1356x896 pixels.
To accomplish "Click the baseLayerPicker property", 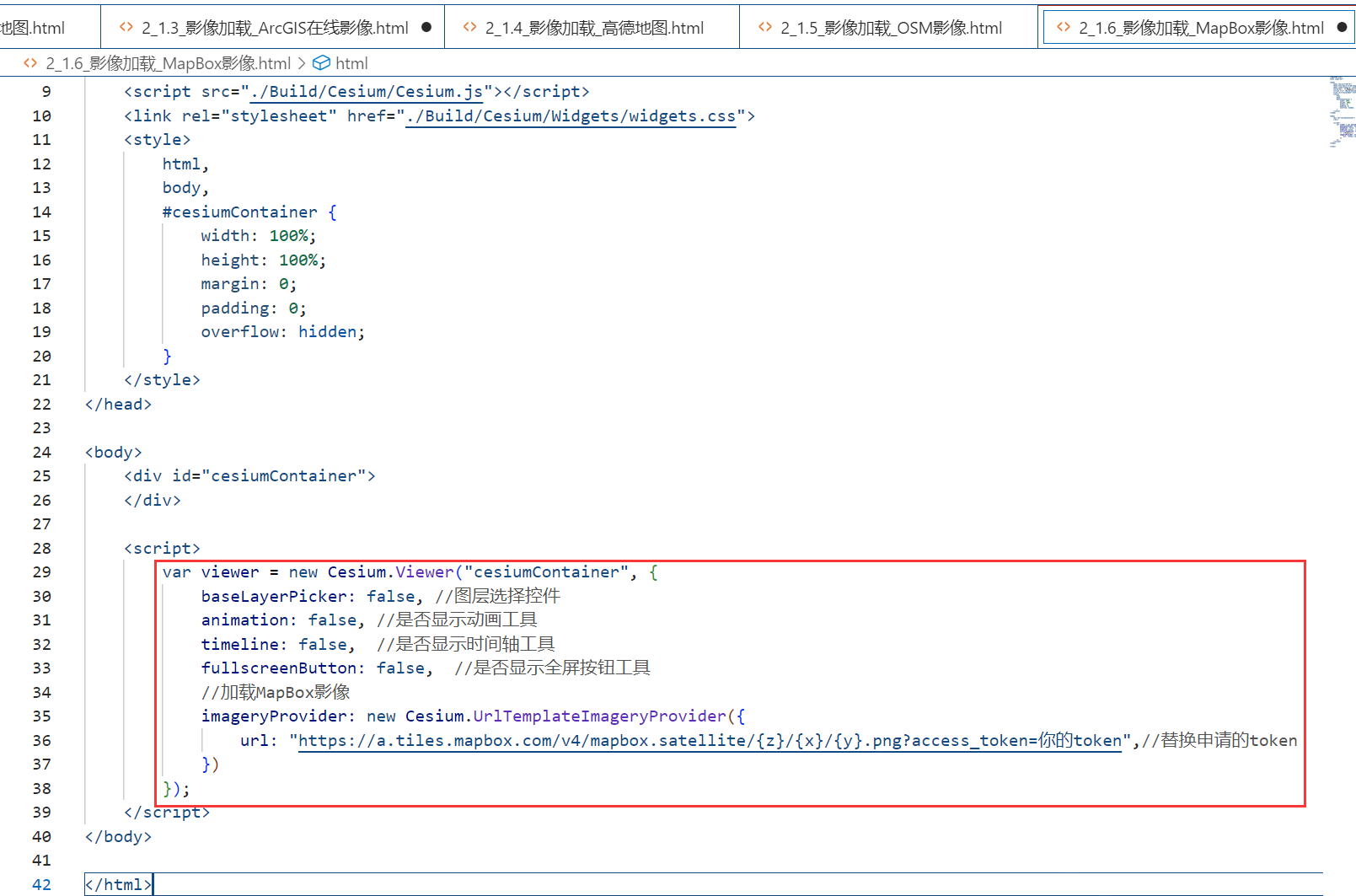I will point(274,597).
